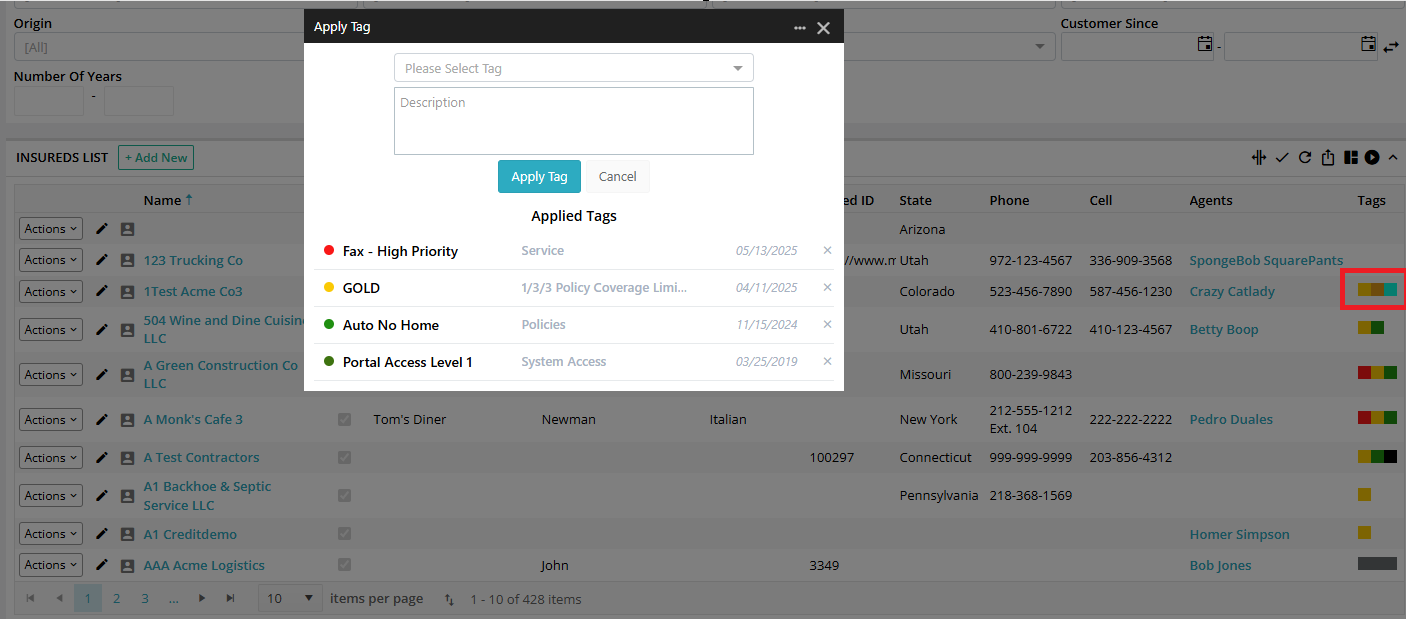Edit A Monk's Cafe 3 with pencil icon
This screenshot has height=619, width=1406.
click(101, 419)
